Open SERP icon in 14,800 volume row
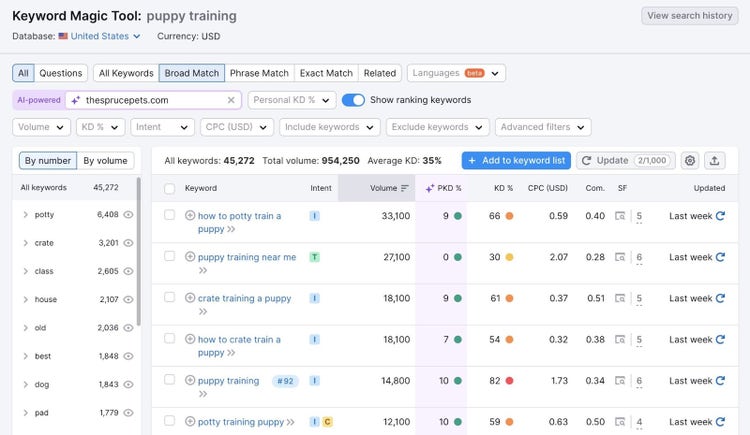750x435 pixels. (620, 380)
